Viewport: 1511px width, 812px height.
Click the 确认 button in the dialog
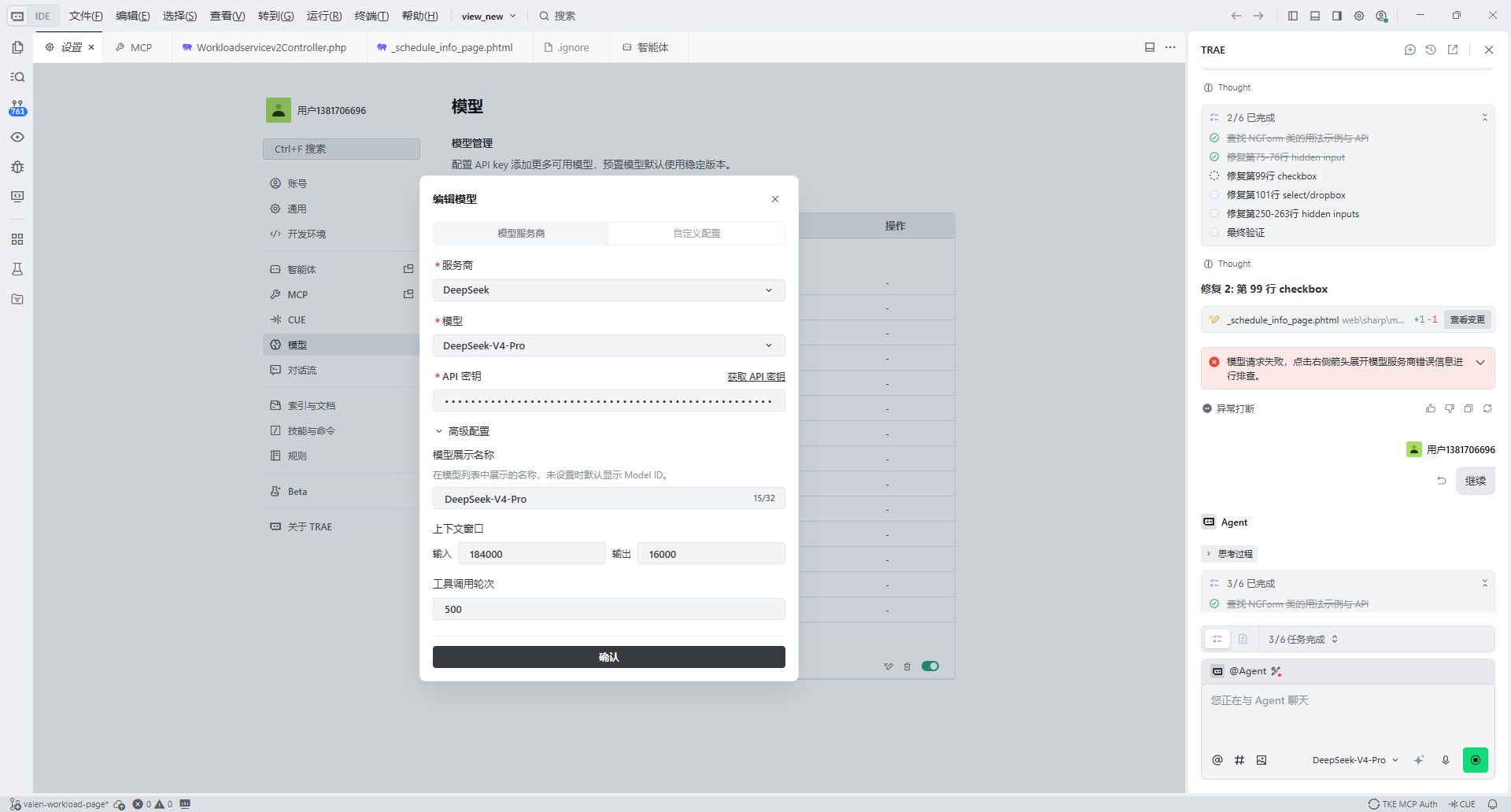608,657
